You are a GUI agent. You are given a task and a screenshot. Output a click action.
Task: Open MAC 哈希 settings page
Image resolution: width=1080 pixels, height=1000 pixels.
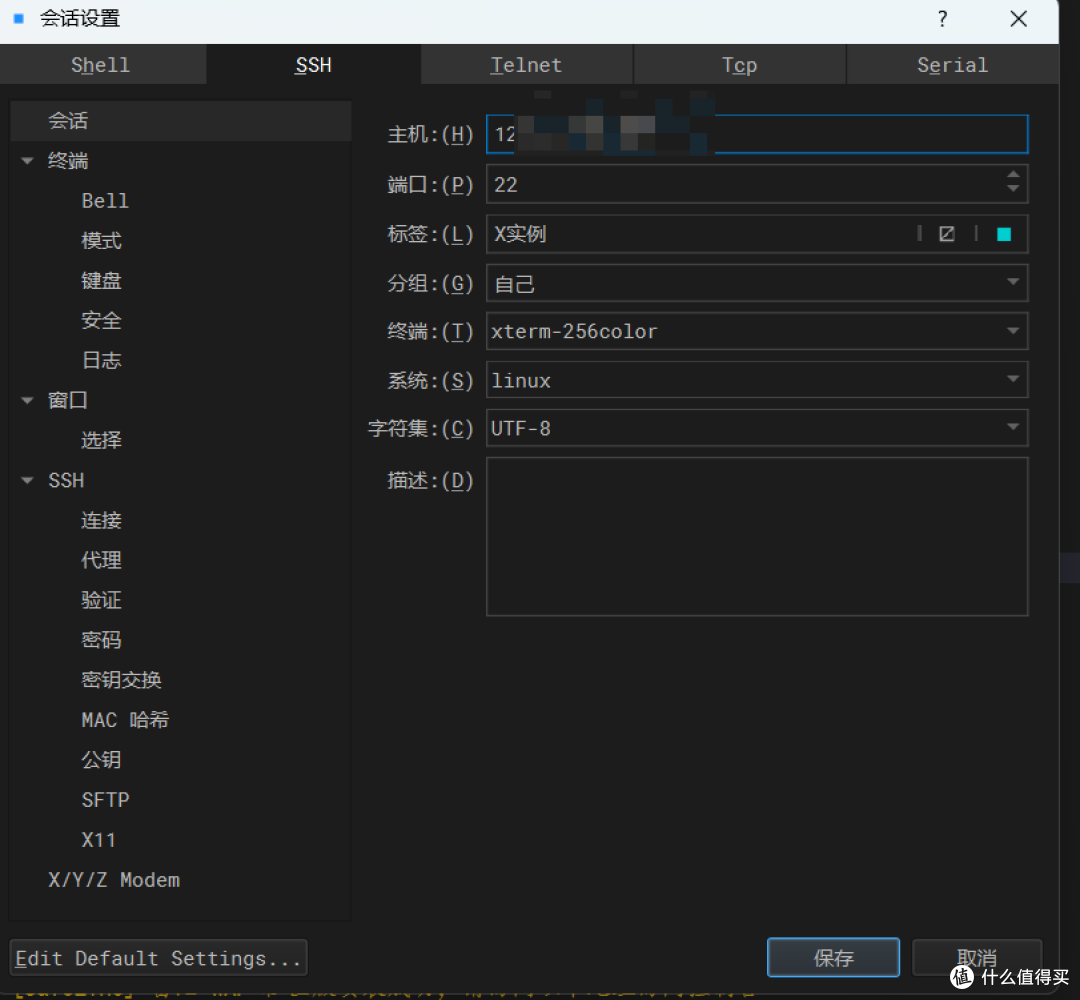click(125, 720)
